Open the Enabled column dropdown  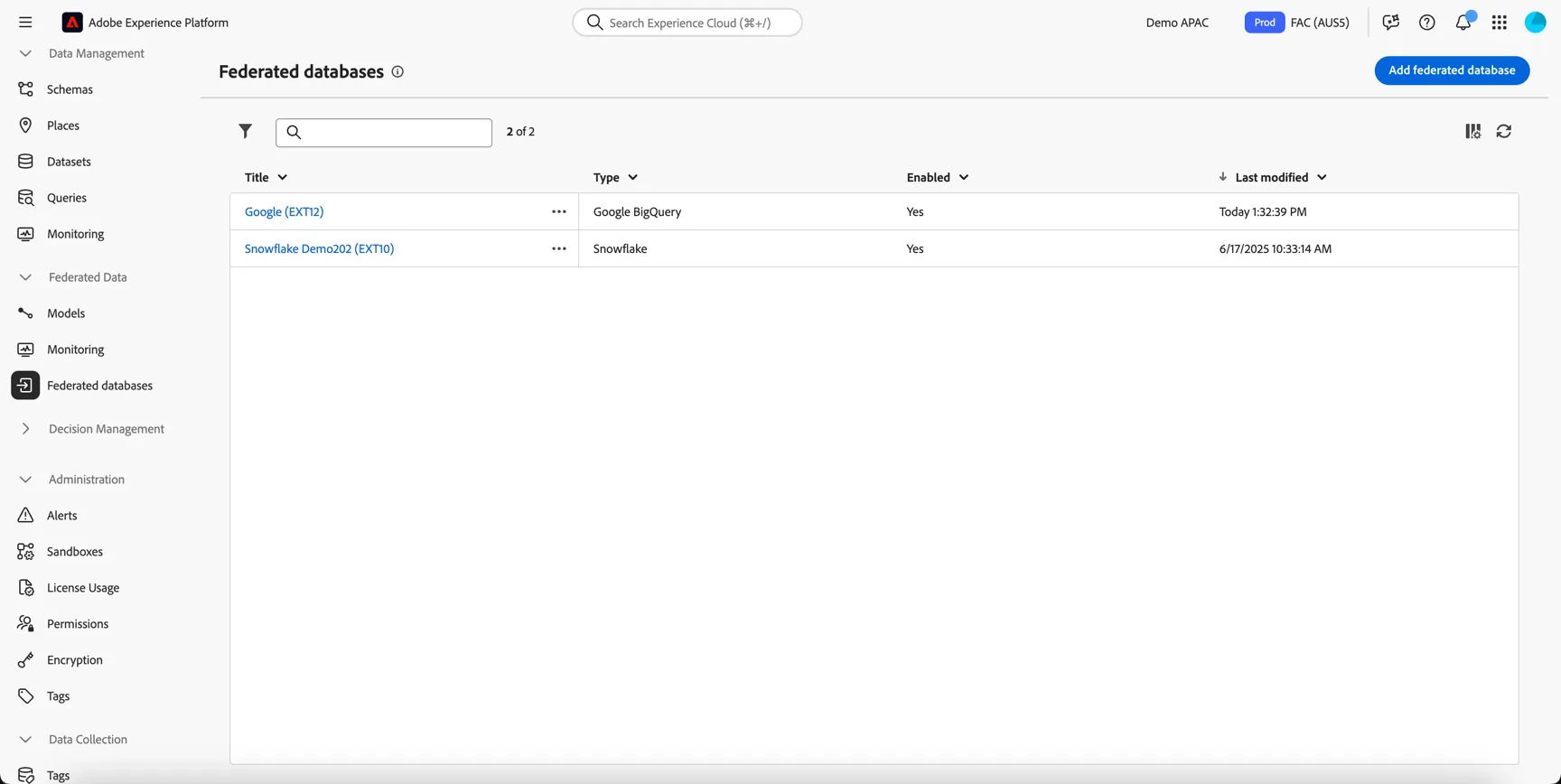click(x=964, y=178)
